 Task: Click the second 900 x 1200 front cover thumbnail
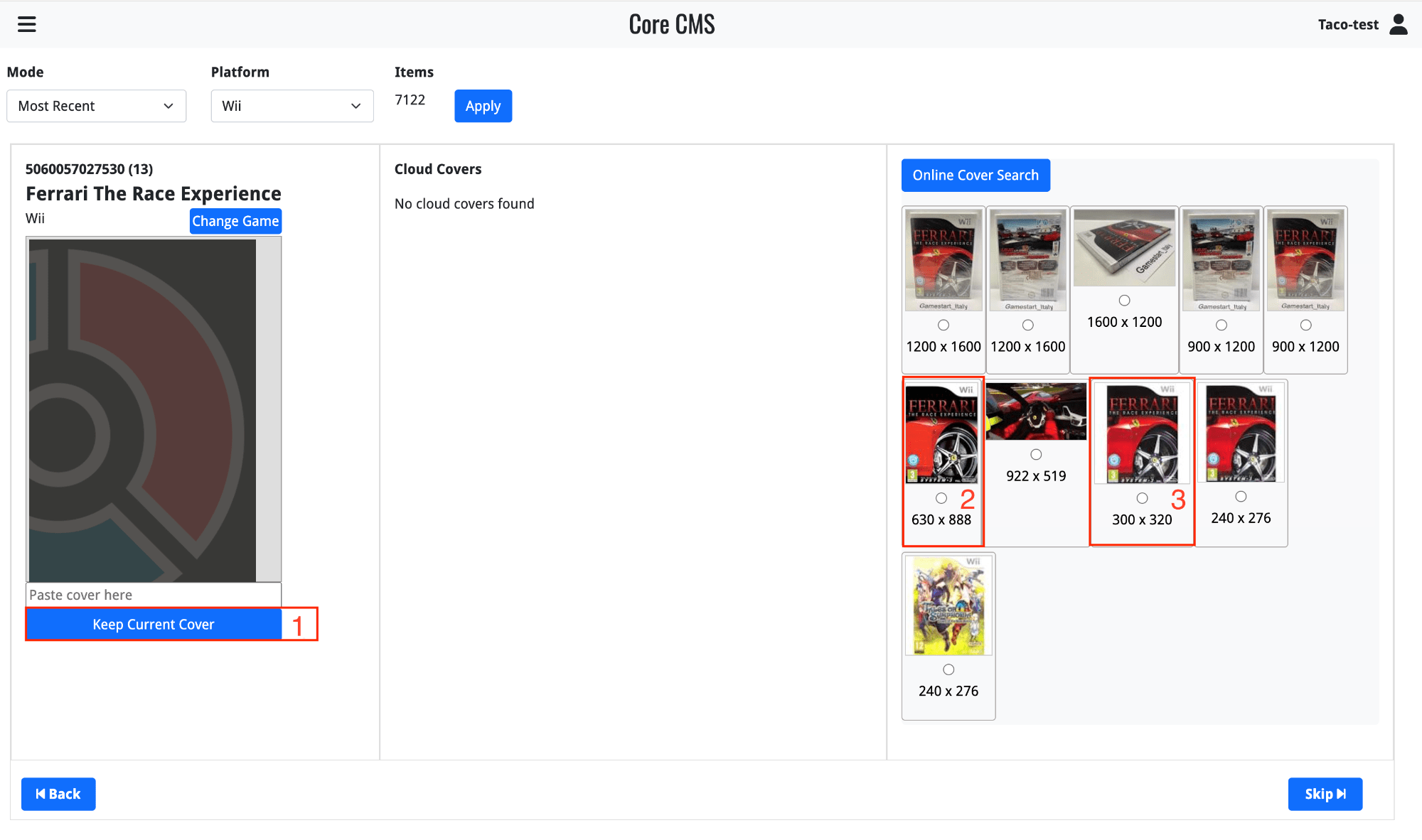pyautogui.click(x=1306, y=260)
